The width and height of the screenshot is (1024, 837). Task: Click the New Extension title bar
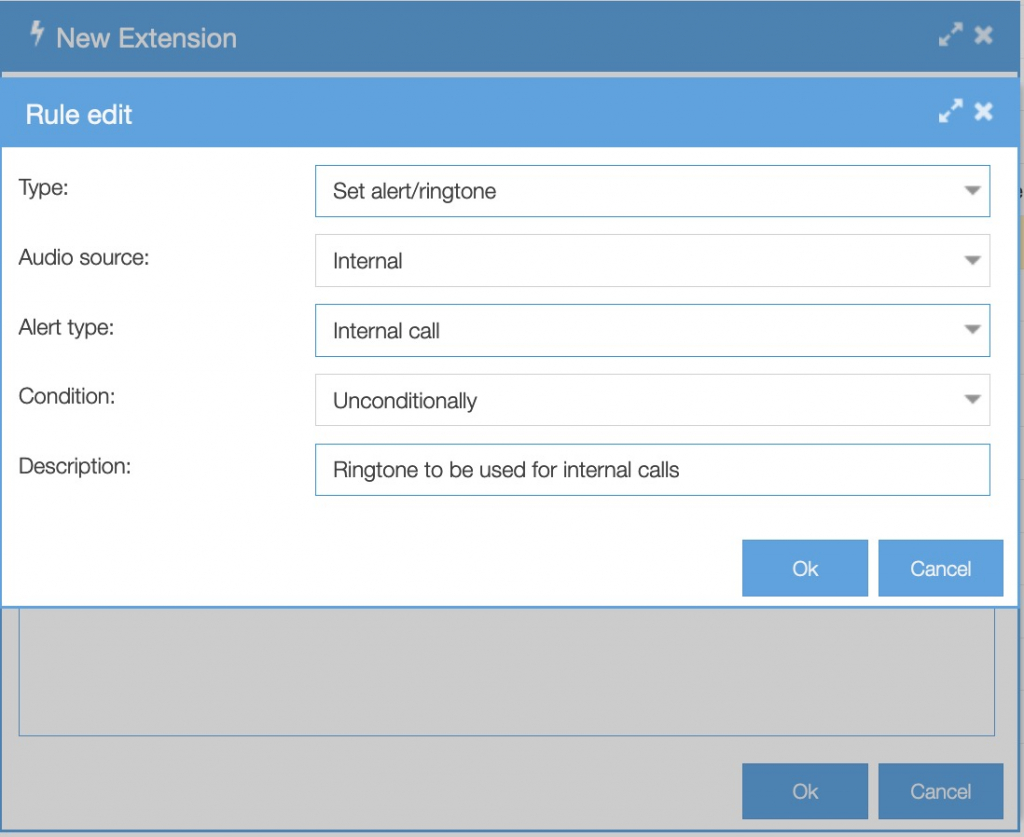coord(500,36)
